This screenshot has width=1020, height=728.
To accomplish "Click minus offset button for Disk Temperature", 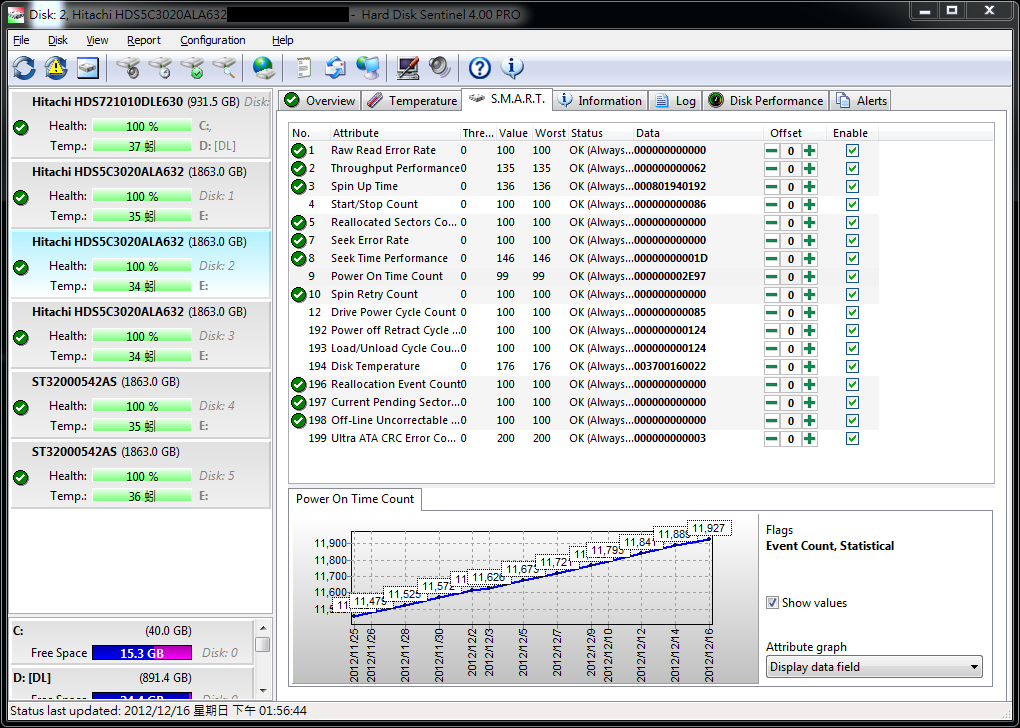I will click(x=772, y=367).
